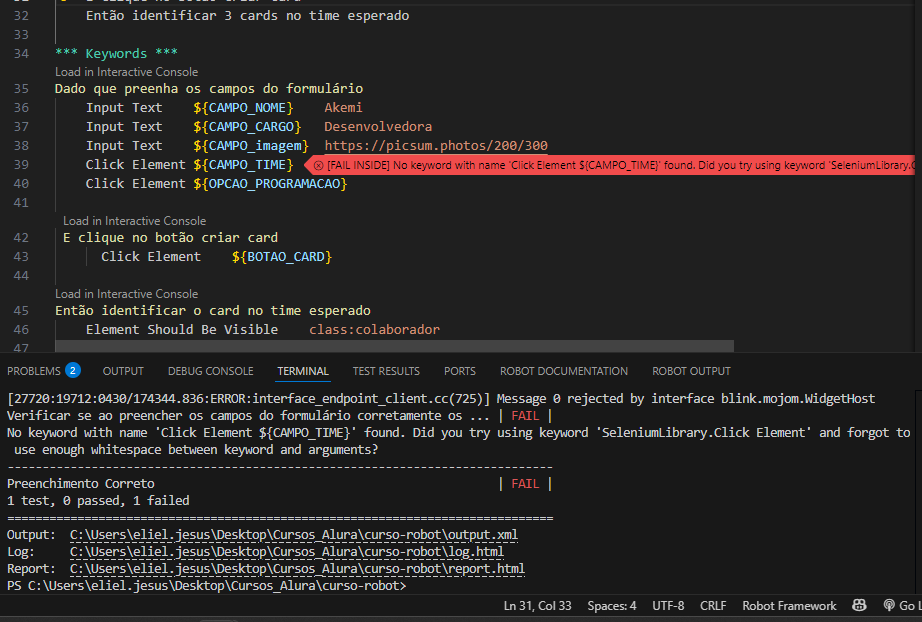The height and width of the screenshot is (622, 922).
Task: Click line number 43 in gutter
Action: [x=21, y=257]
